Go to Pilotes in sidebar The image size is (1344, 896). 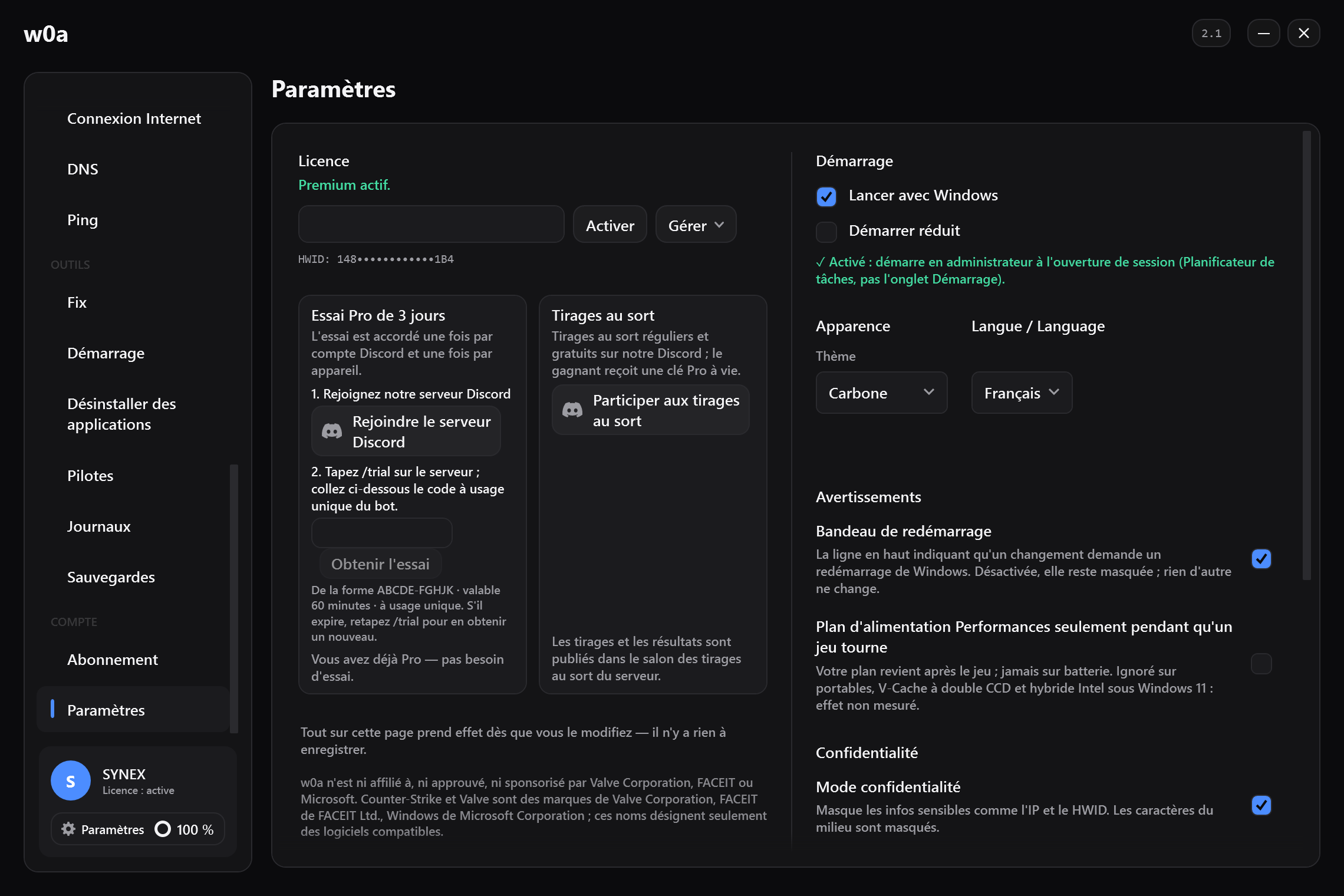pos(133,476)
